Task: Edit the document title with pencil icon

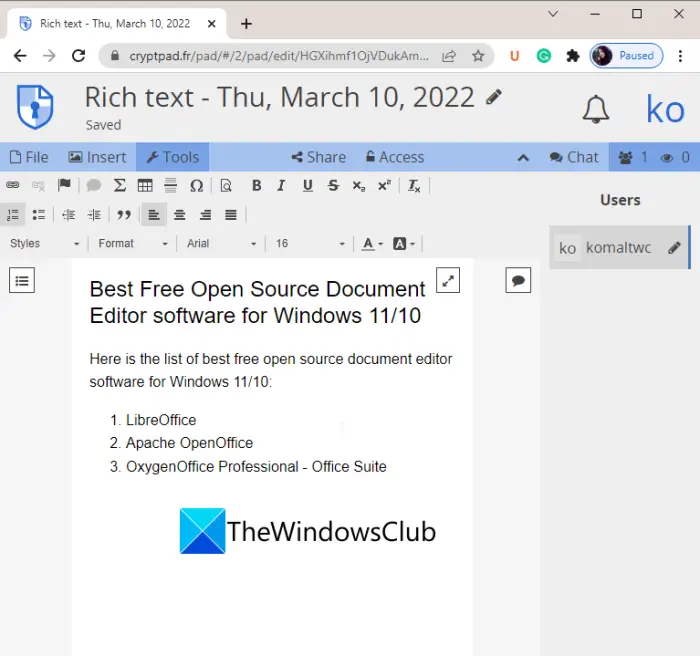Action: tap(494, 97)
